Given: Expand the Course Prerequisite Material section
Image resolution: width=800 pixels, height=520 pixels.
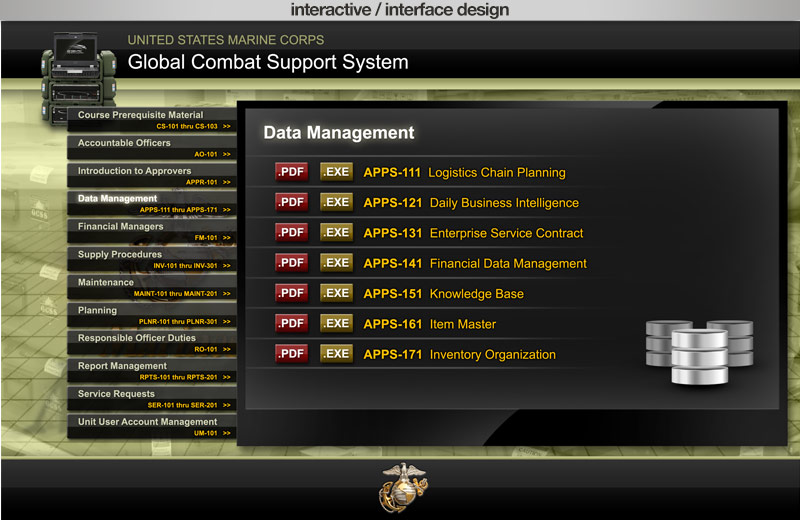Looking at the screenshot, I should (x=228, y=127).
